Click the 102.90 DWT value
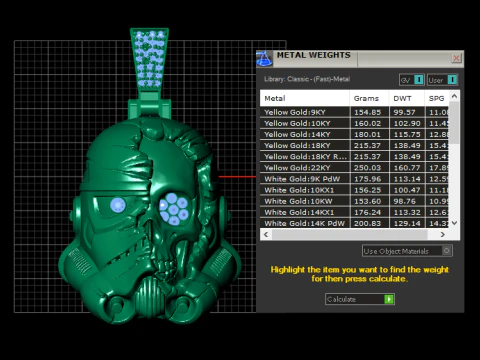The width and height of the screenshot is (480, 360). [x=407, y=123]
